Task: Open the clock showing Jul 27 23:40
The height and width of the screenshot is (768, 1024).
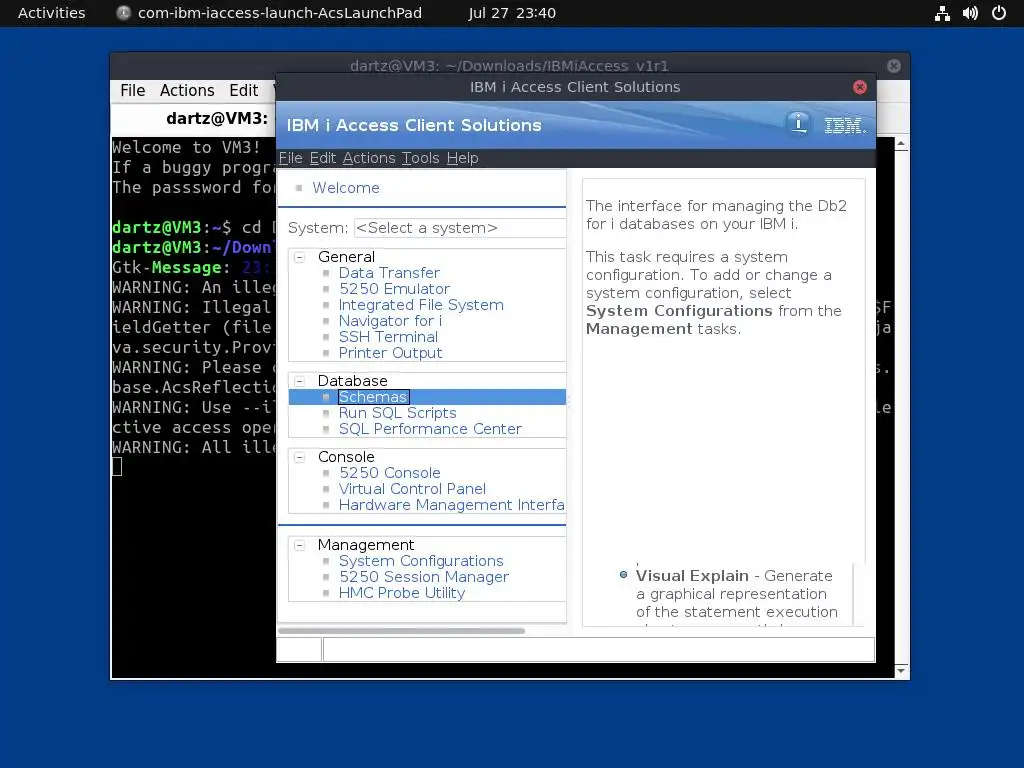Action: click(512, 13)
